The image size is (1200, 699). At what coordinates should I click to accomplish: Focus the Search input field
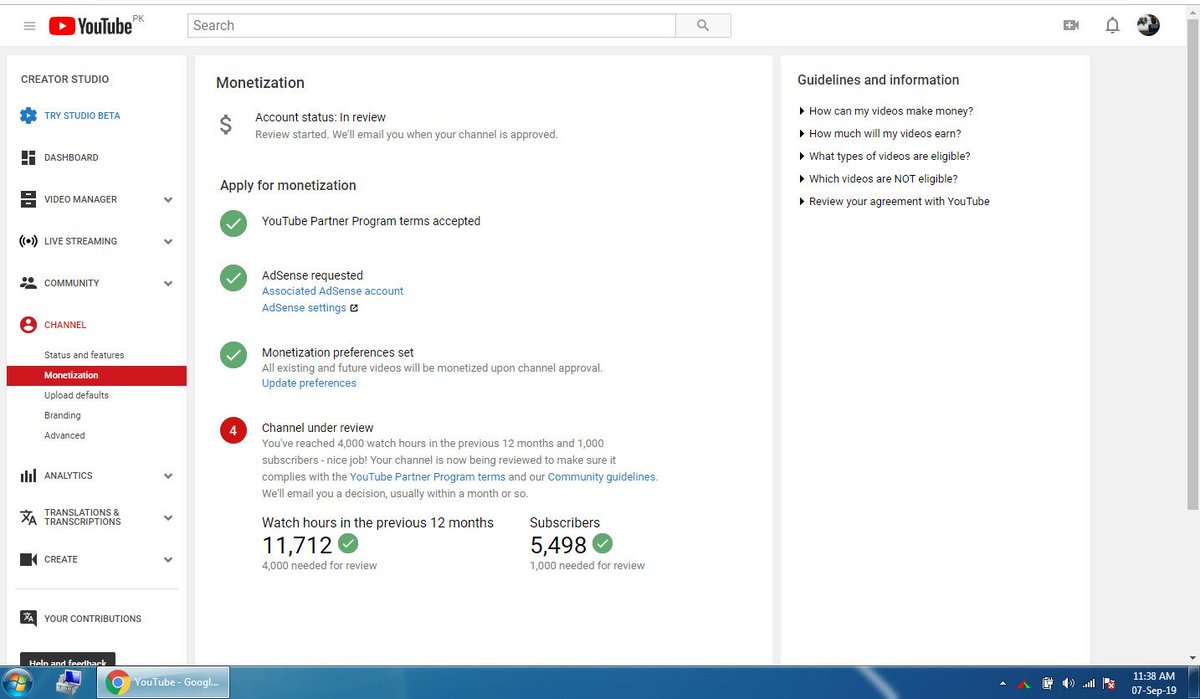pos(431,25)
